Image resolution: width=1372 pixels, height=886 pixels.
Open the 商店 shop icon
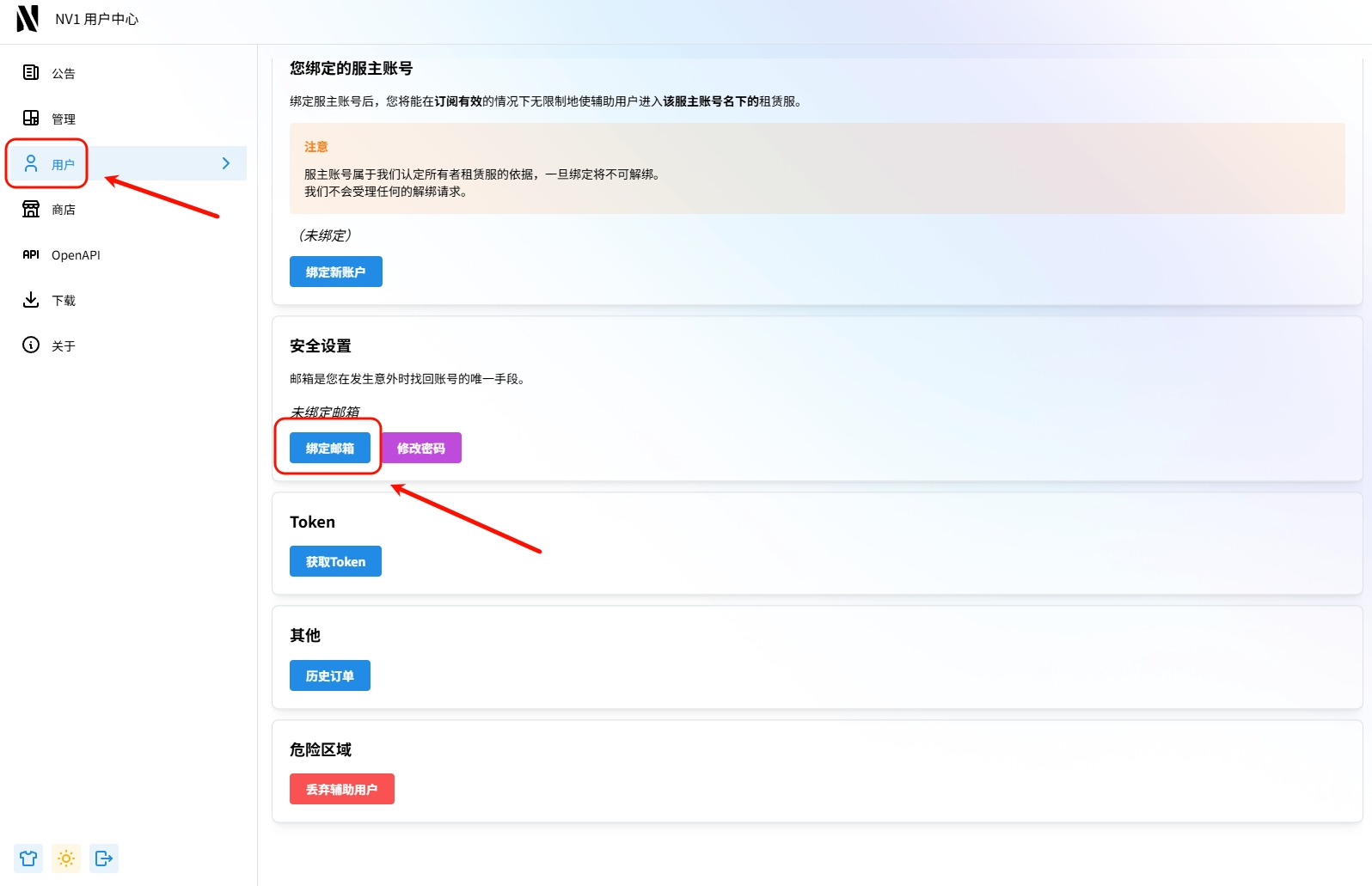[x=31, y=209]
